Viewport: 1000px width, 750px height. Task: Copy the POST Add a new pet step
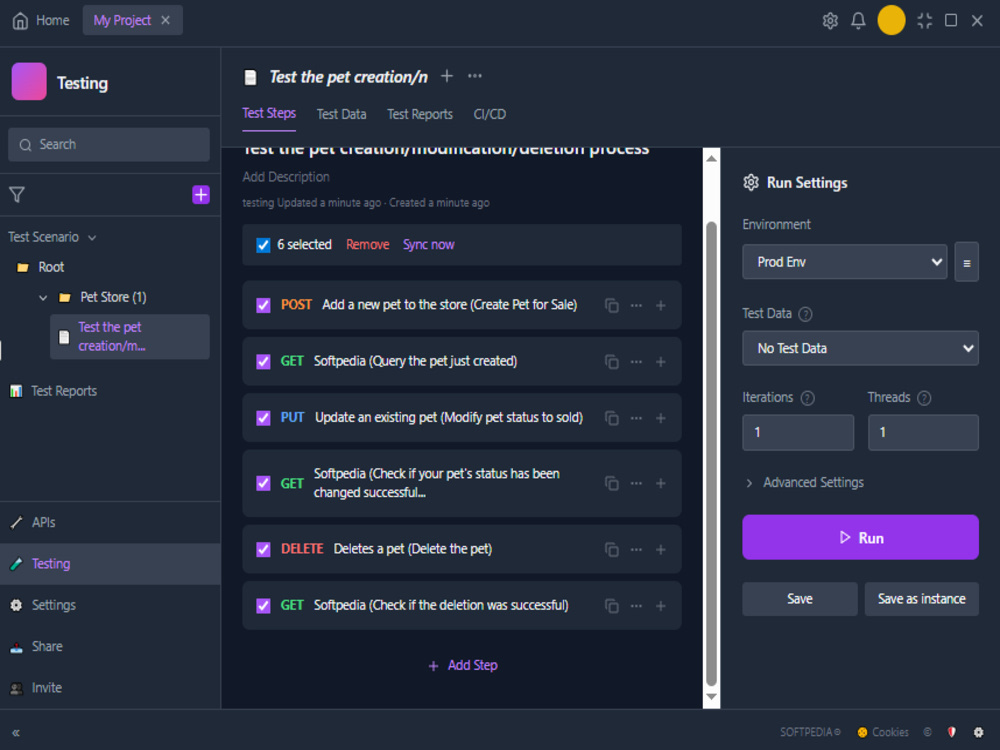point(612,305)
